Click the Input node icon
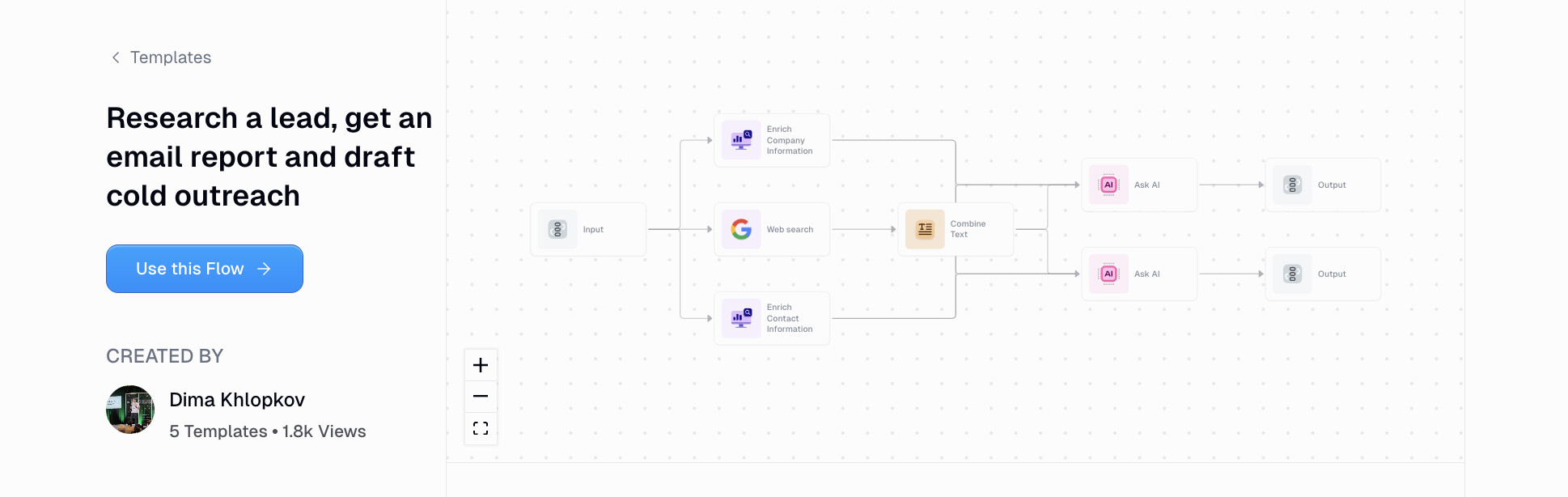The image size is (1568, 497). coord(557,229)
